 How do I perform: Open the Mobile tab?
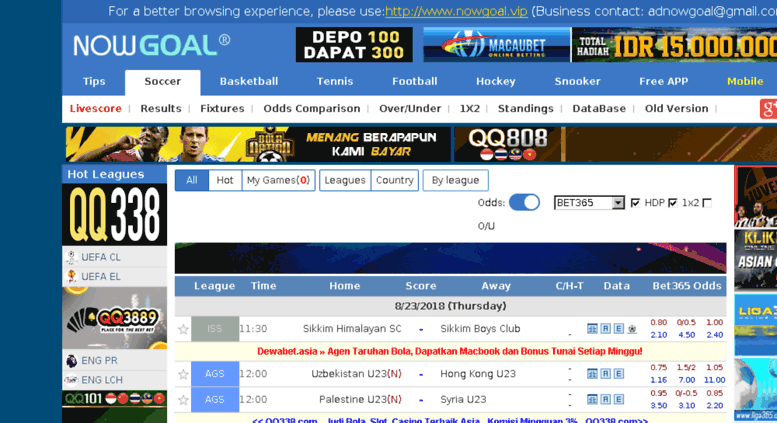tap(745, 82)
